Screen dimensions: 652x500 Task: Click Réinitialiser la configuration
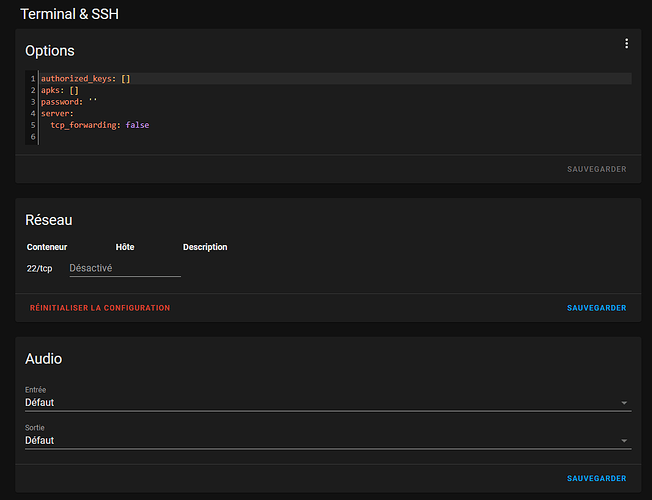point(100,308)
